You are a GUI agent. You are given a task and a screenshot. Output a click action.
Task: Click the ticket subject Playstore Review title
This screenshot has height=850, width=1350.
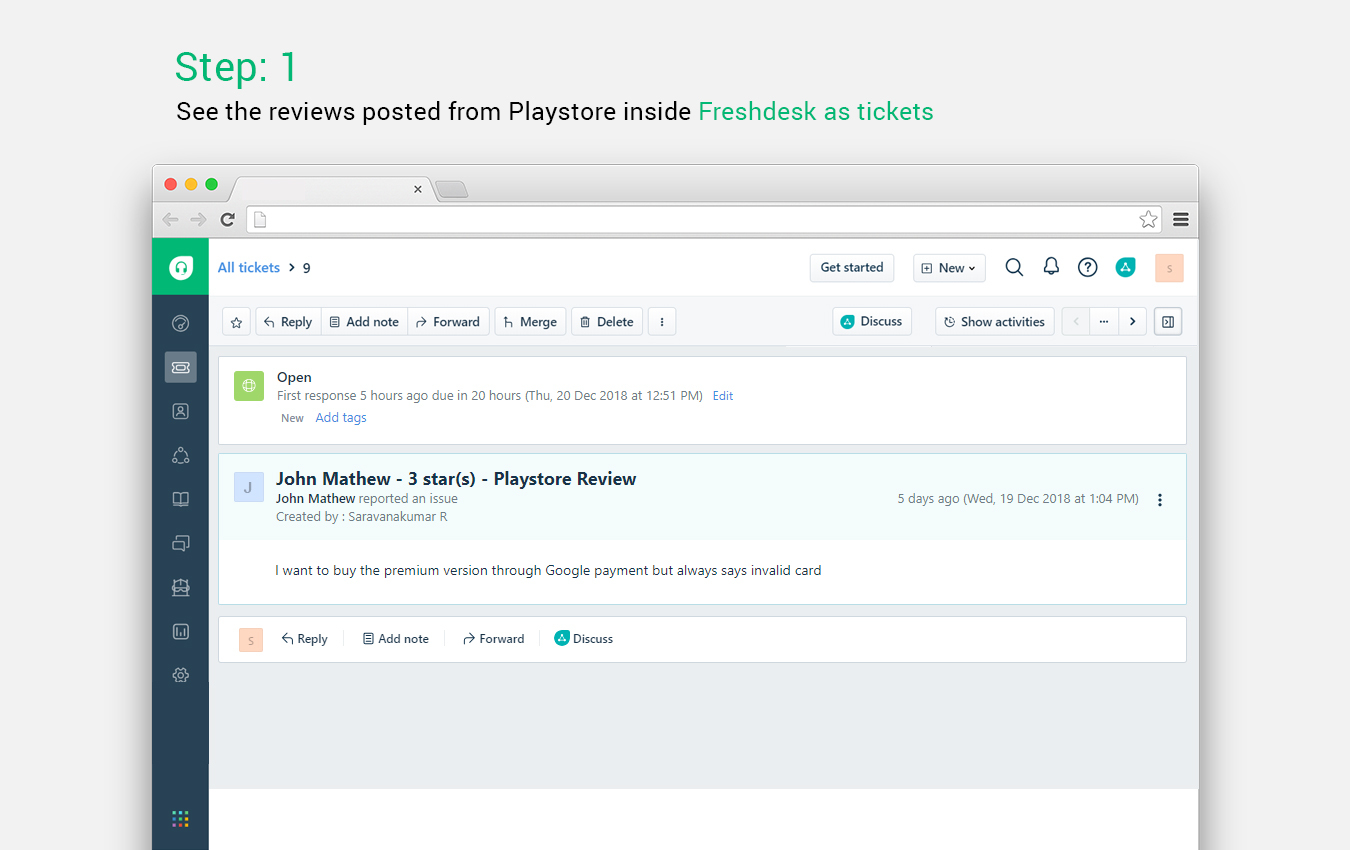(x=456, y=478)
